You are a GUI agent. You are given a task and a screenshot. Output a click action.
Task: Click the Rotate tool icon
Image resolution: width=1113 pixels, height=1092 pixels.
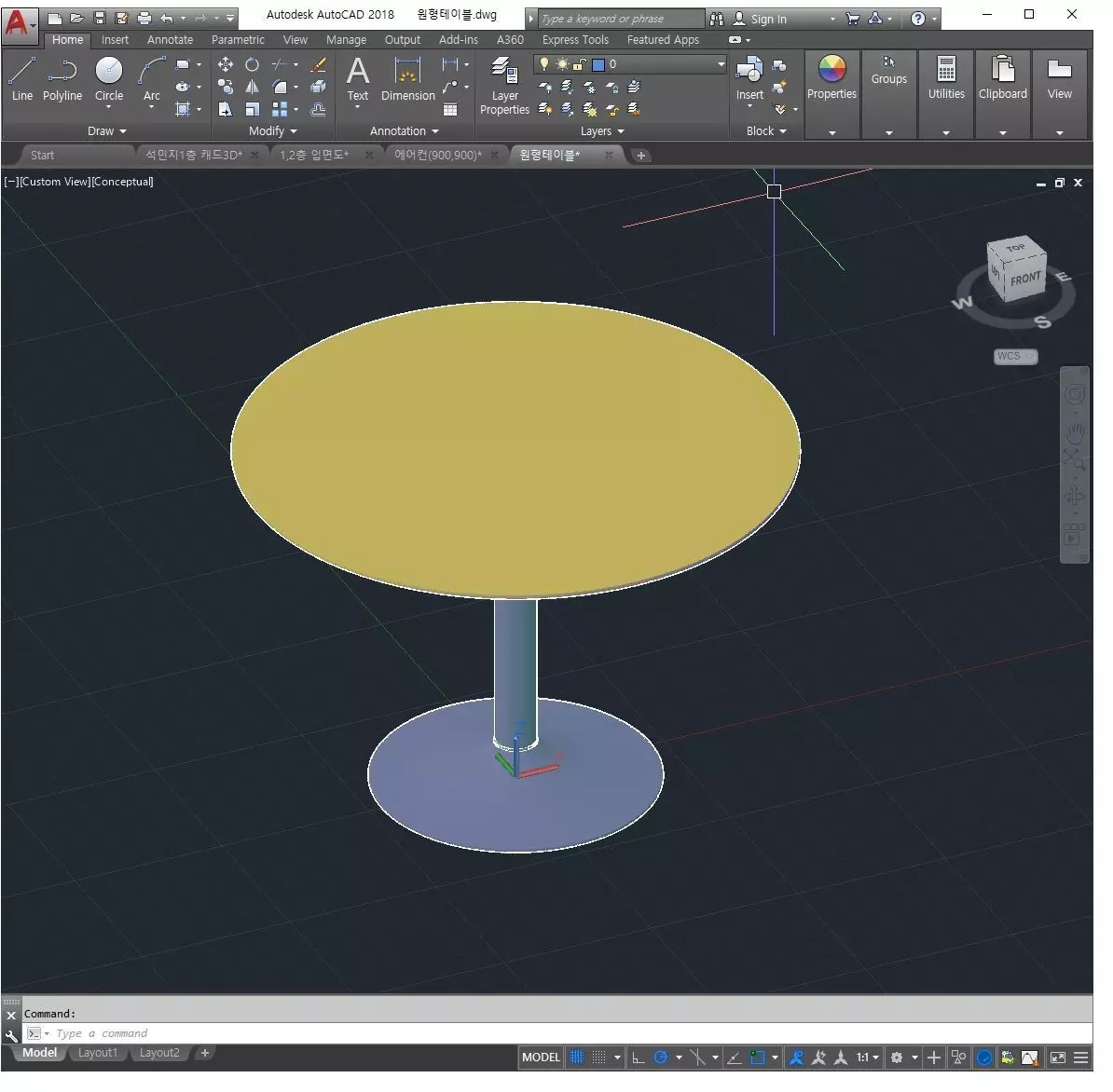[x=252, y=64]
